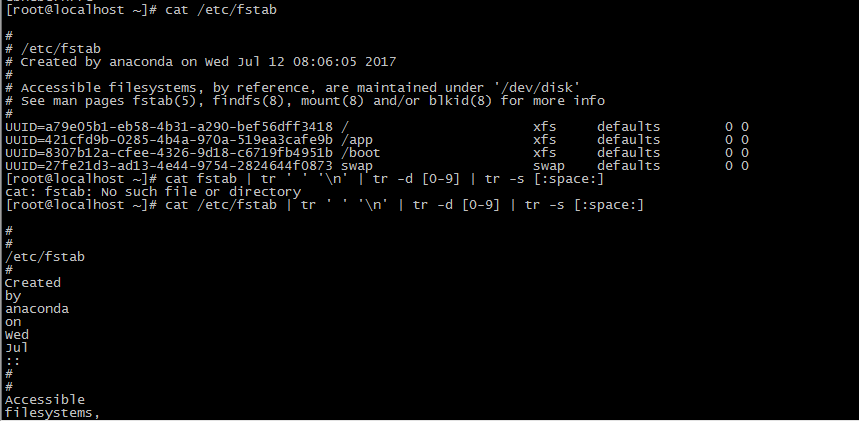Click the word 'anaconda' in the split output
859x421 pixels.
point(37,309)
